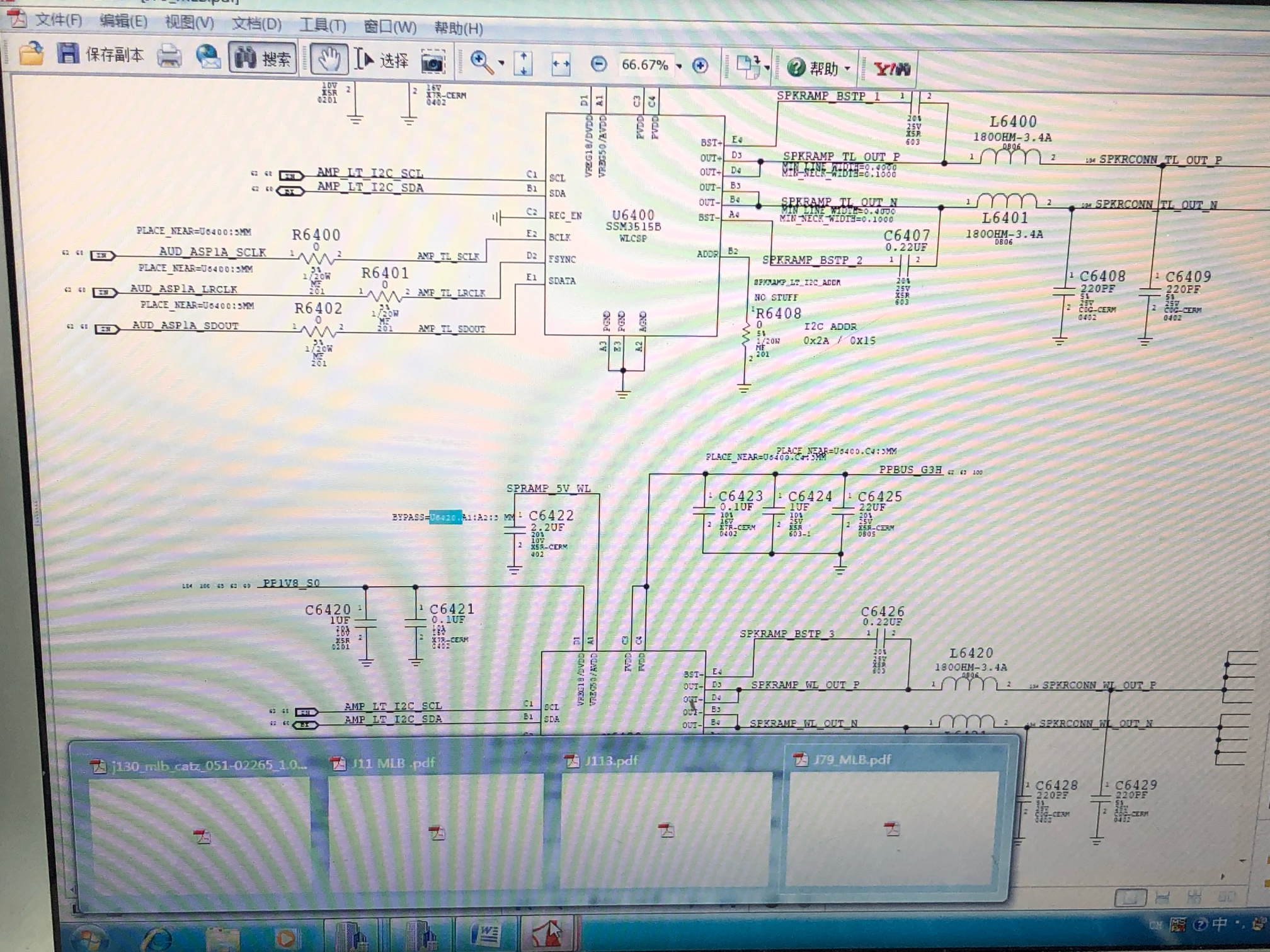Click the snapshot camera tool
The image size is (1270, 952).
(x=433, y=62)
